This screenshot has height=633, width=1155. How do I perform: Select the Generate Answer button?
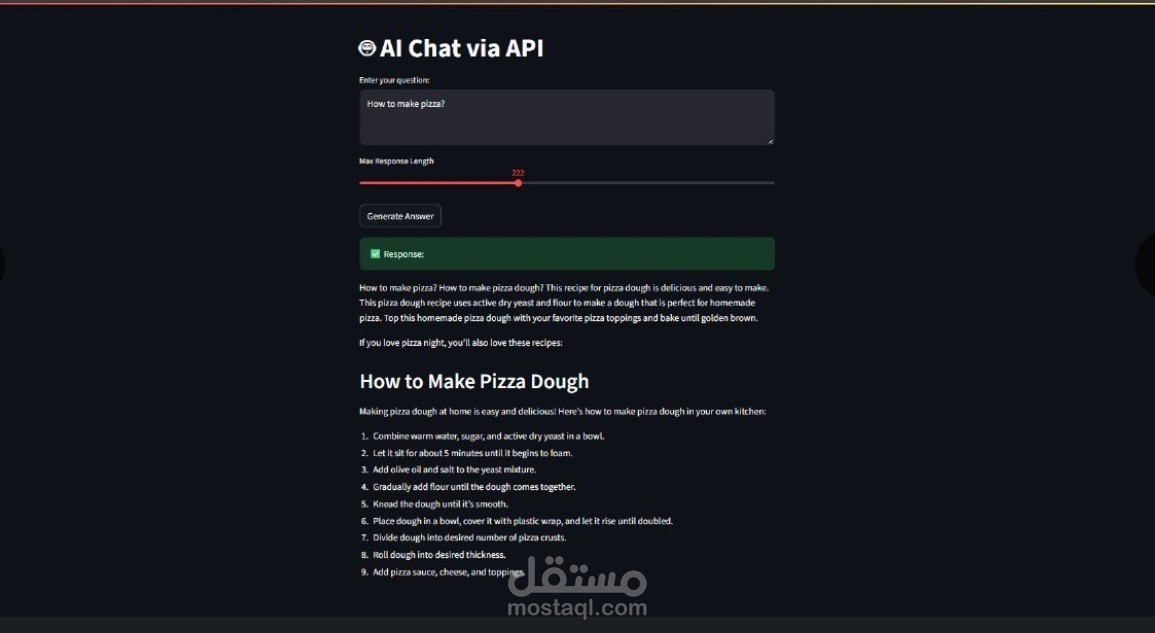click(399, 215)
